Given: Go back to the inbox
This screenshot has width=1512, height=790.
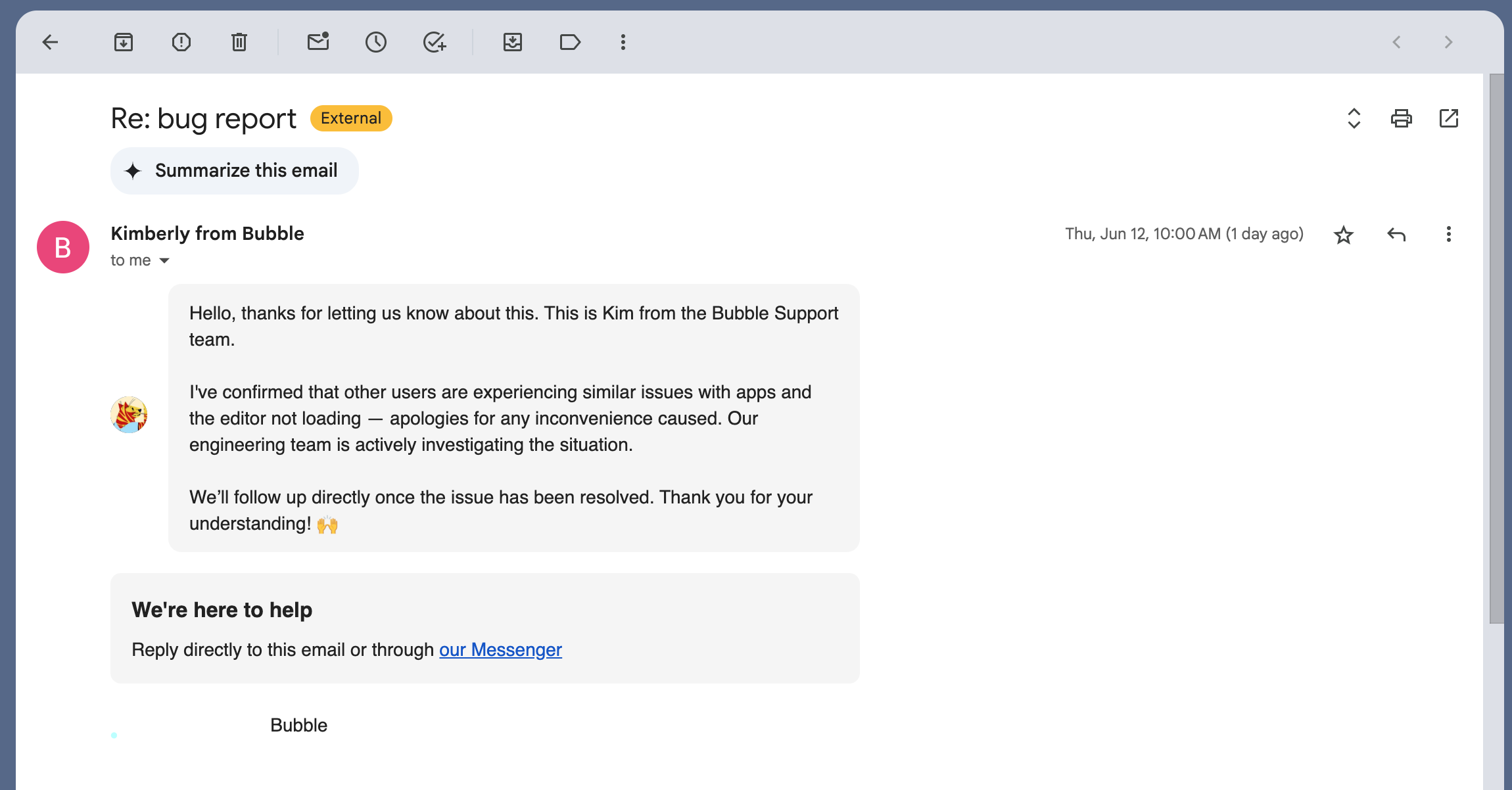Looking at the screenshot, I should click(x=50, y=42).
